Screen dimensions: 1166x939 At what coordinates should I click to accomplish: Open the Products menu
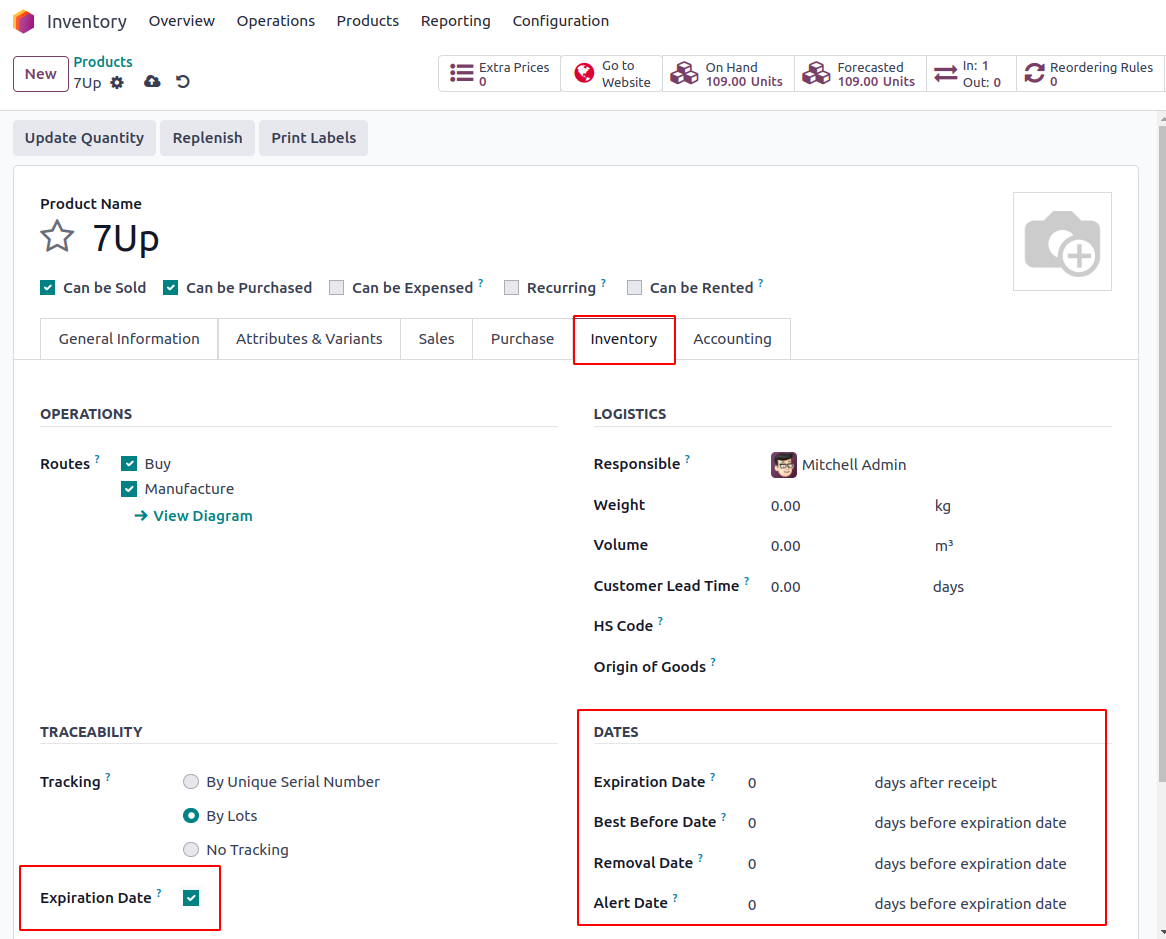click(367, 21)
